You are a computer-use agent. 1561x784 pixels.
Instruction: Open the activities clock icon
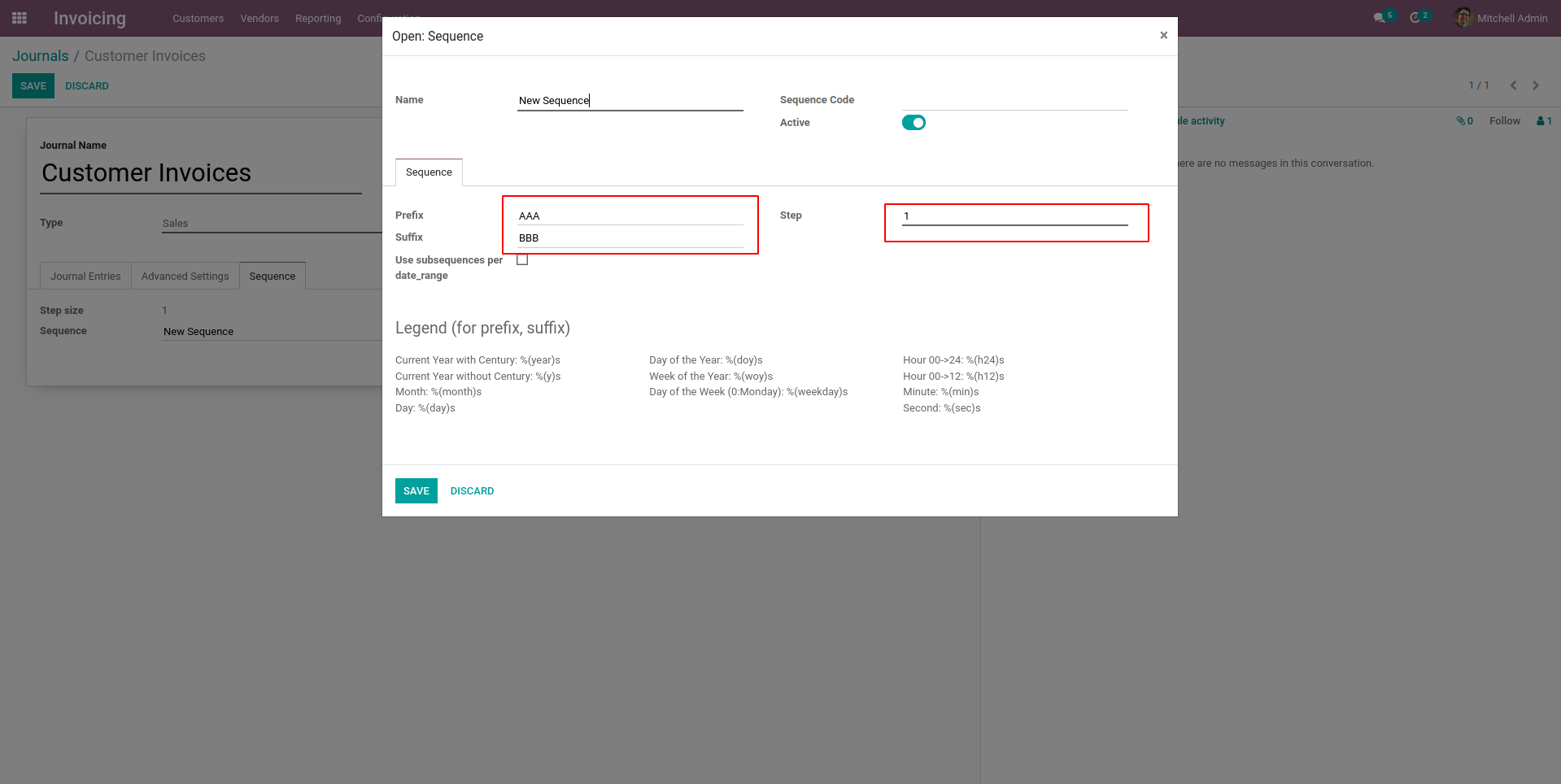tap(1415, 18)
